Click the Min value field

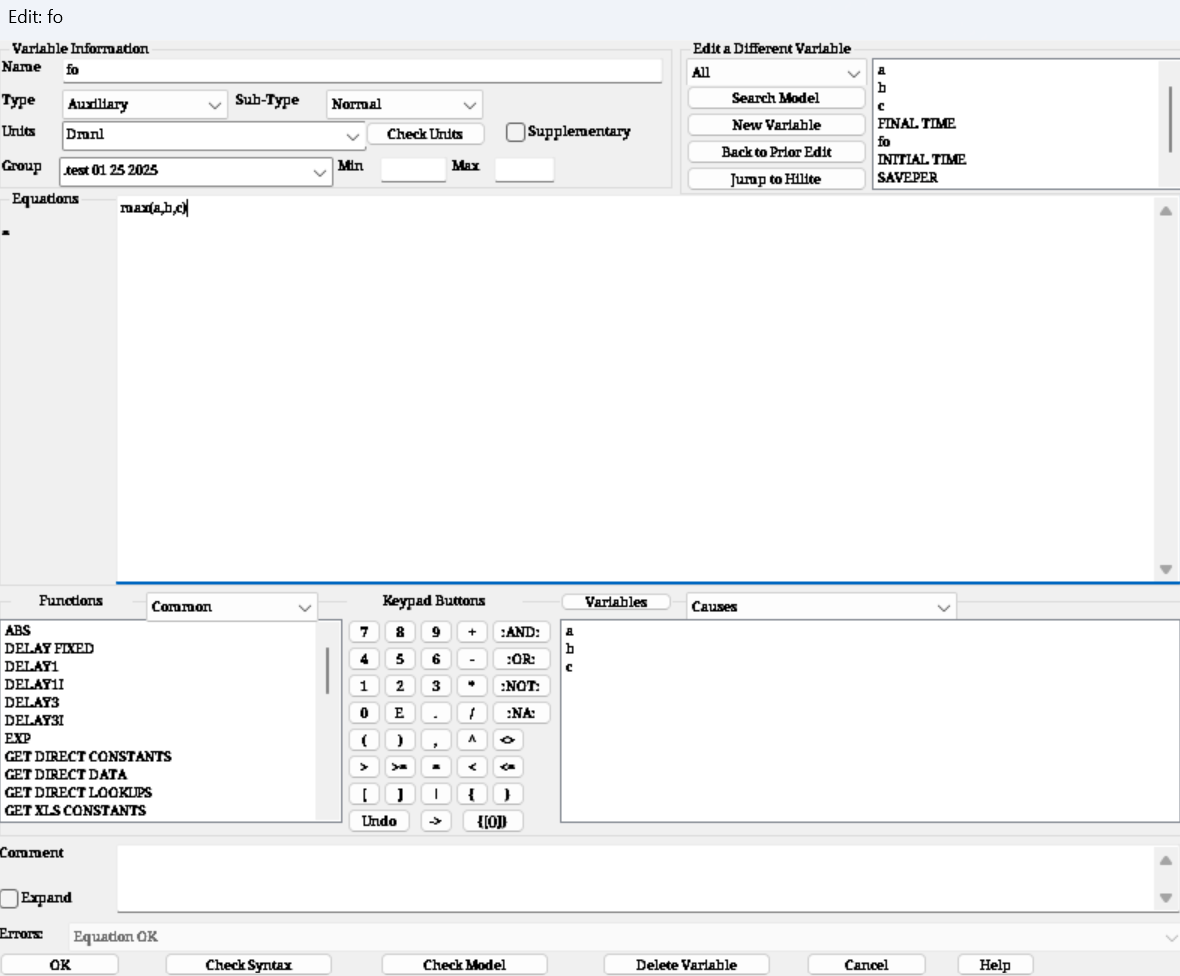pyautogui.click(x=413, y=169)
